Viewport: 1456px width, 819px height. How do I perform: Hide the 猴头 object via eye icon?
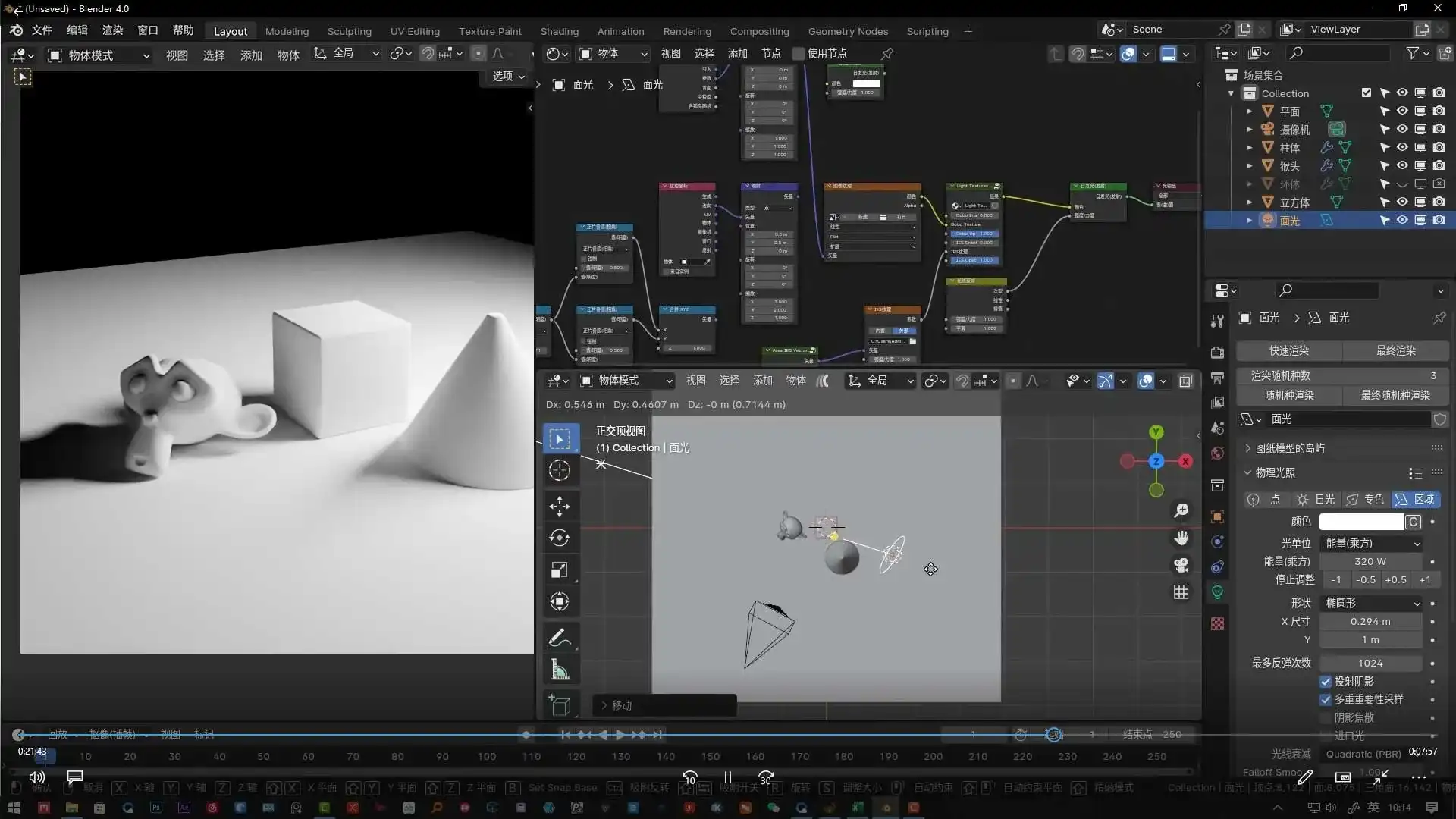pyautogui.click(x=1402, y=165)
